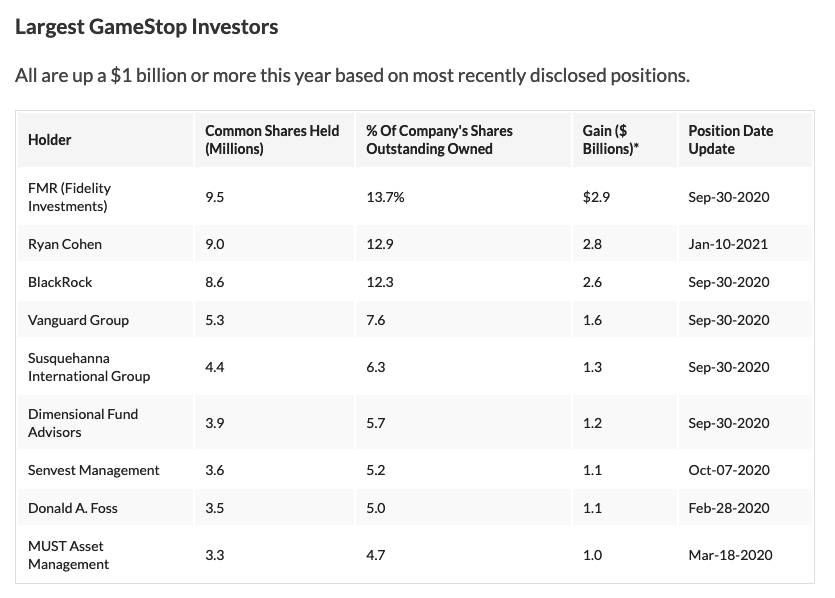Click the % Of Company's Shares Outstanding header
835x598 pixels.
tap(437, 140)
